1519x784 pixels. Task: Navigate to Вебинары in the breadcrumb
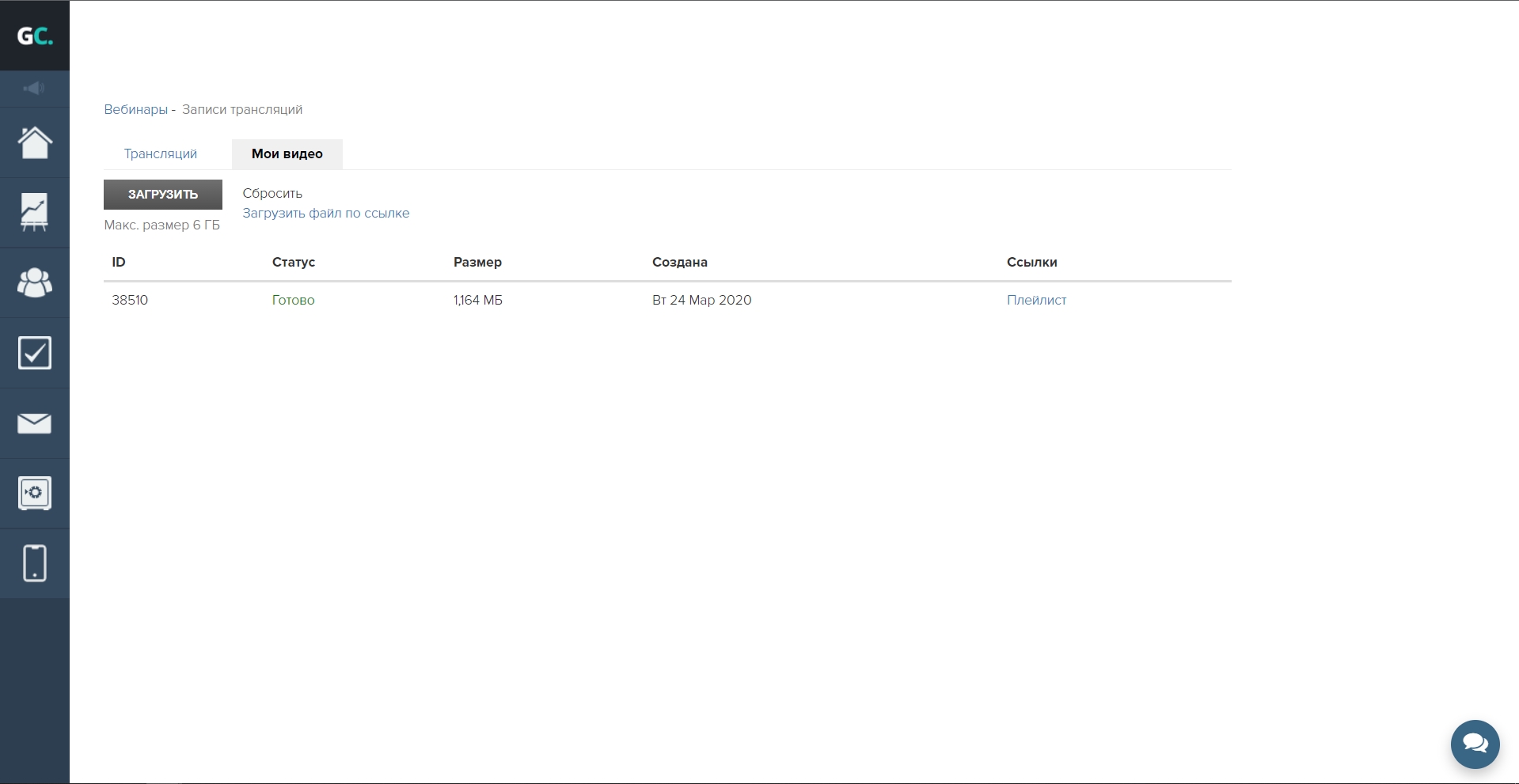135,109
